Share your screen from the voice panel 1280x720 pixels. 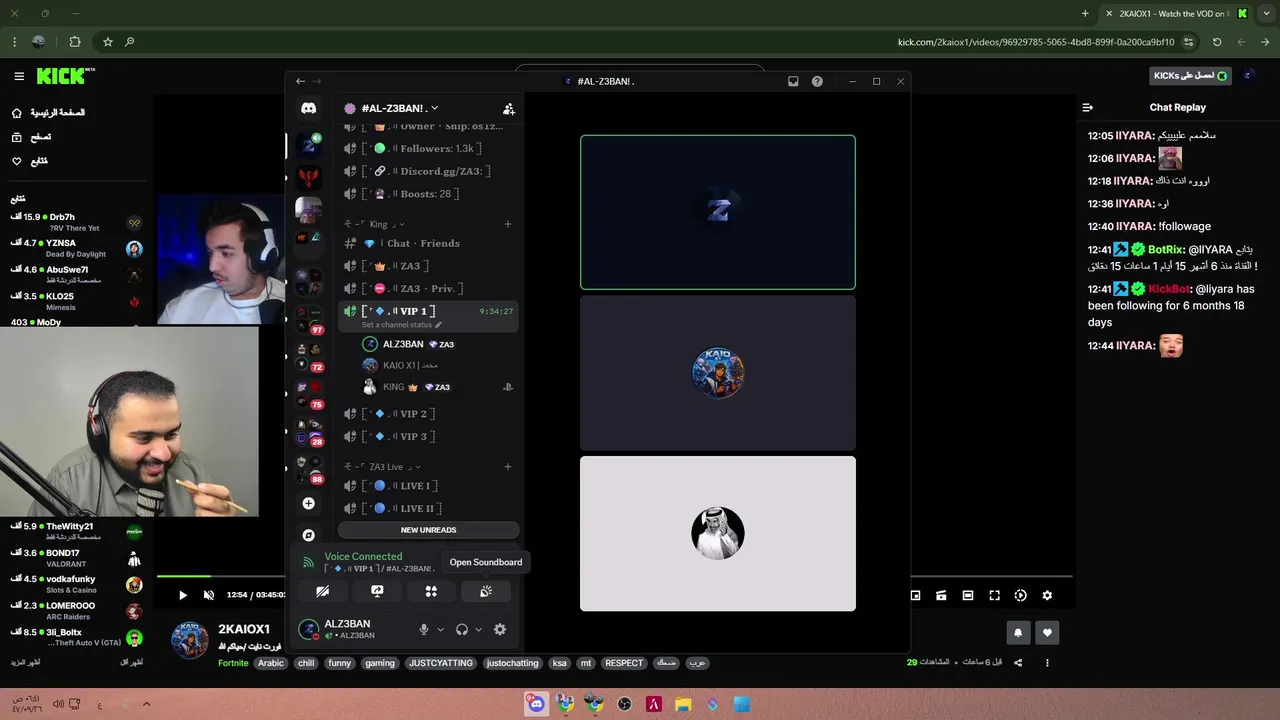377,591
